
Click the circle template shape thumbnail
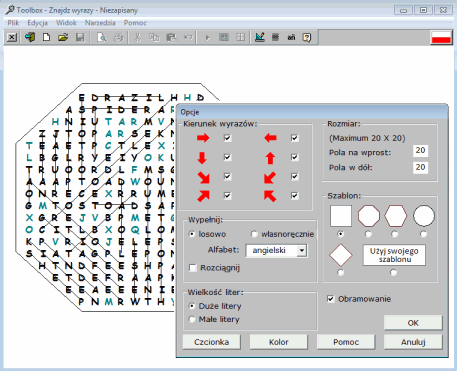click(x=424, y=216)
